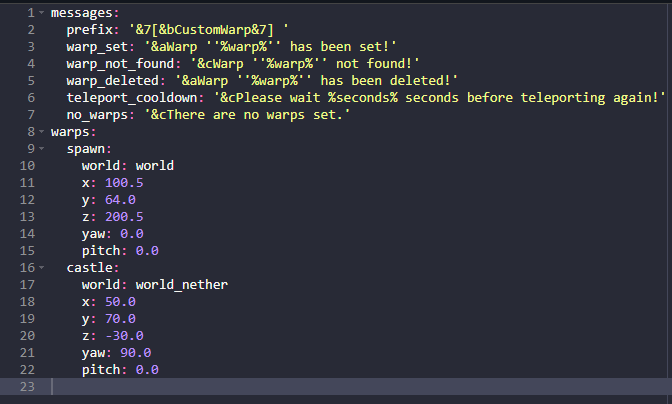Click line number 23 in the gutter
Viewport: 672px width, 404px height.
click(26, 387)
